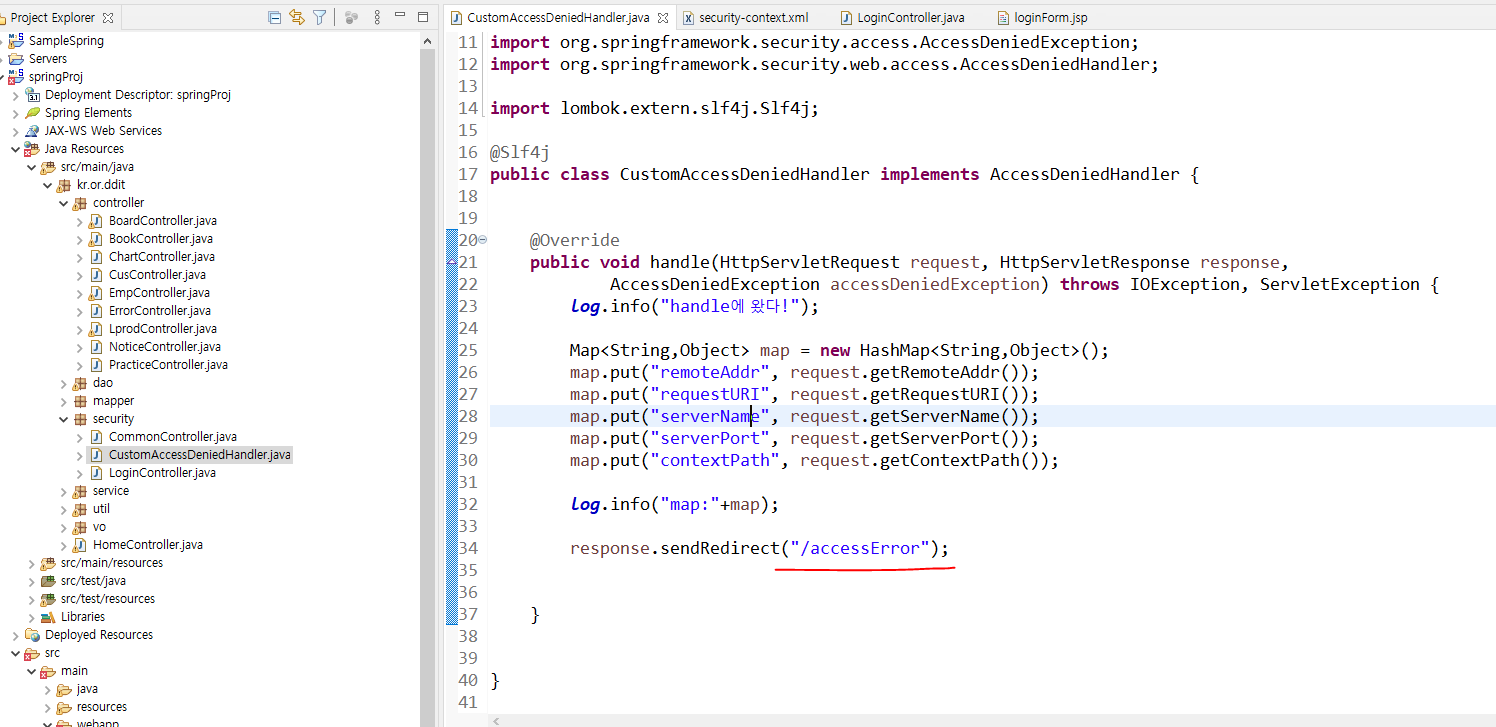Select CustomAccessDeniedHandler.java in tree
Viewport: 1496px width, 727px height.
(x=200, y=455)
